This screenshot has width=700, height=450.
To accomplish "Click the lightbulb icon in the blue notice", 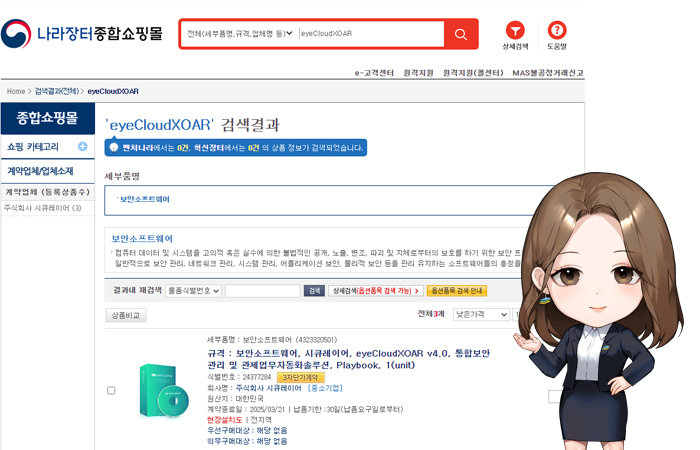I will (114, 147).
